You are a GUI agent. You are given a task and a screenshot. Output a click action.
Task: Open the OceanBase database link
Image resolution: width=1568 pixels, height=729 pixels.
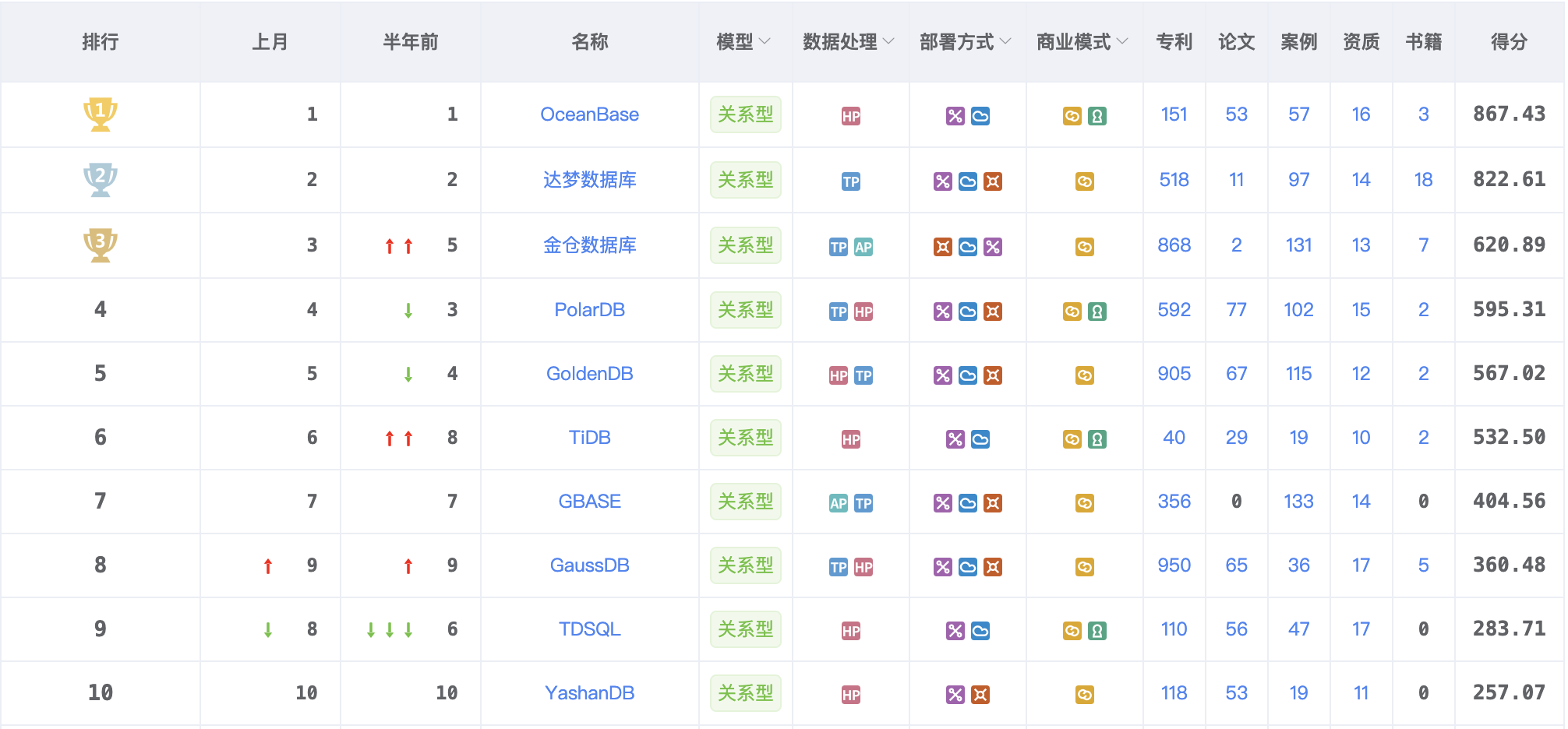590,114
